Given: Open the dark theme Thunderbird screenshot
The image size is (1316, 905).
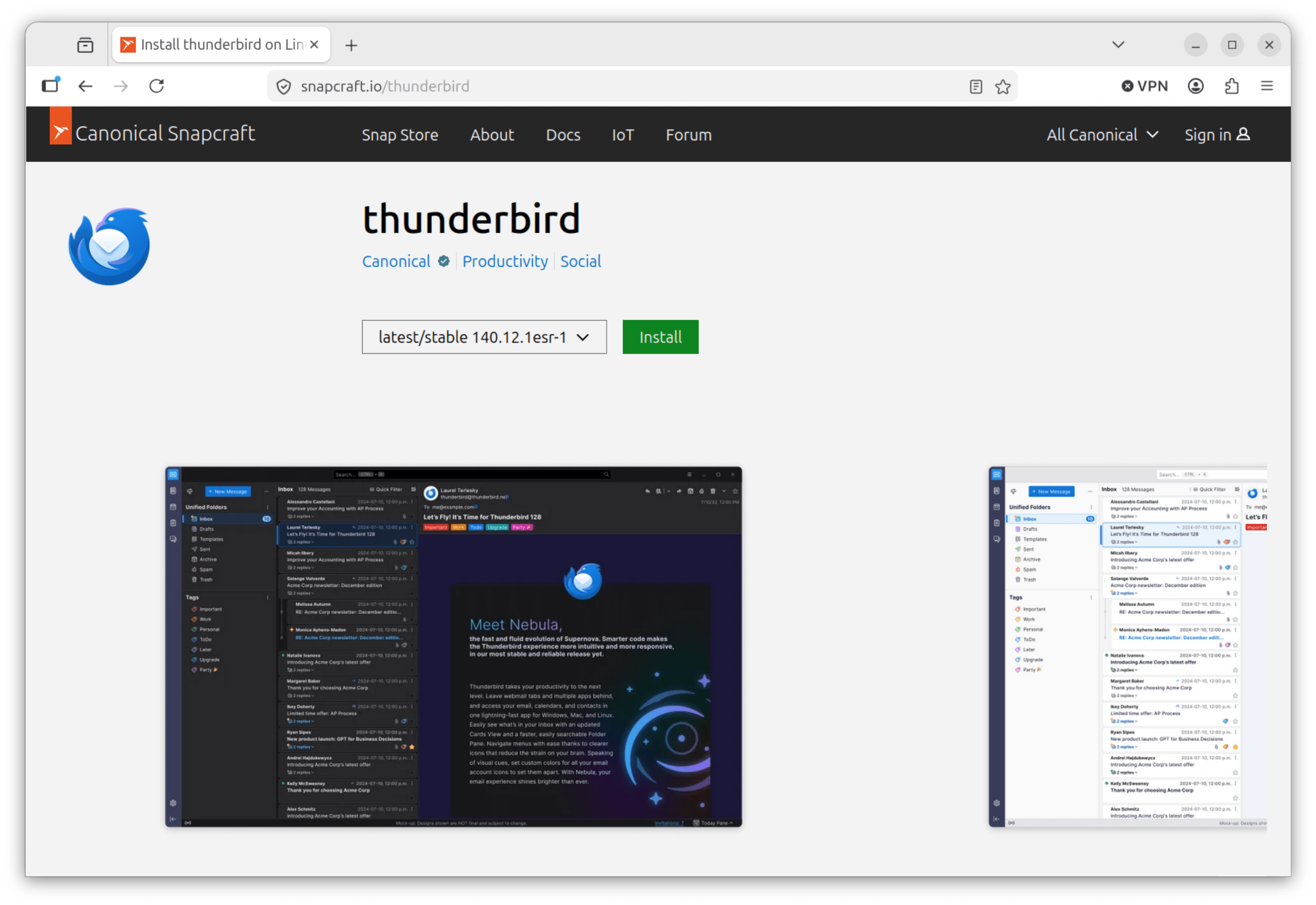Looking at the screenshot, I should (x=453, y=647).
